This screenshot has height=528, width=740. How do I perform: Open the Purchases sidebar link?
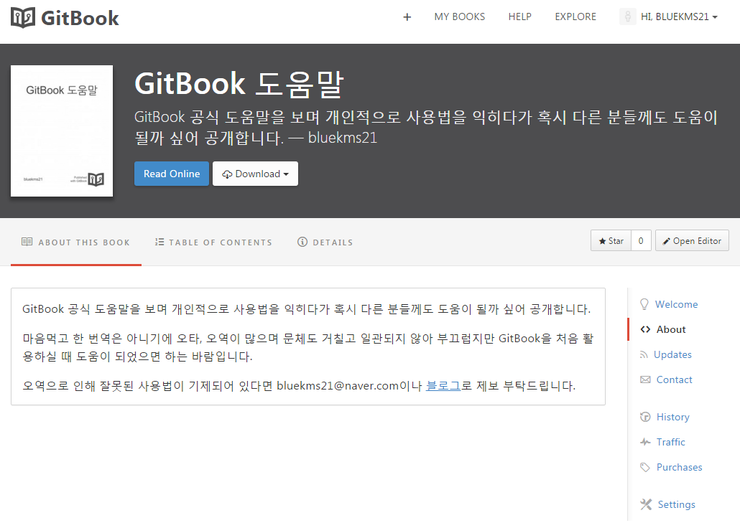(x=679, y=467)
